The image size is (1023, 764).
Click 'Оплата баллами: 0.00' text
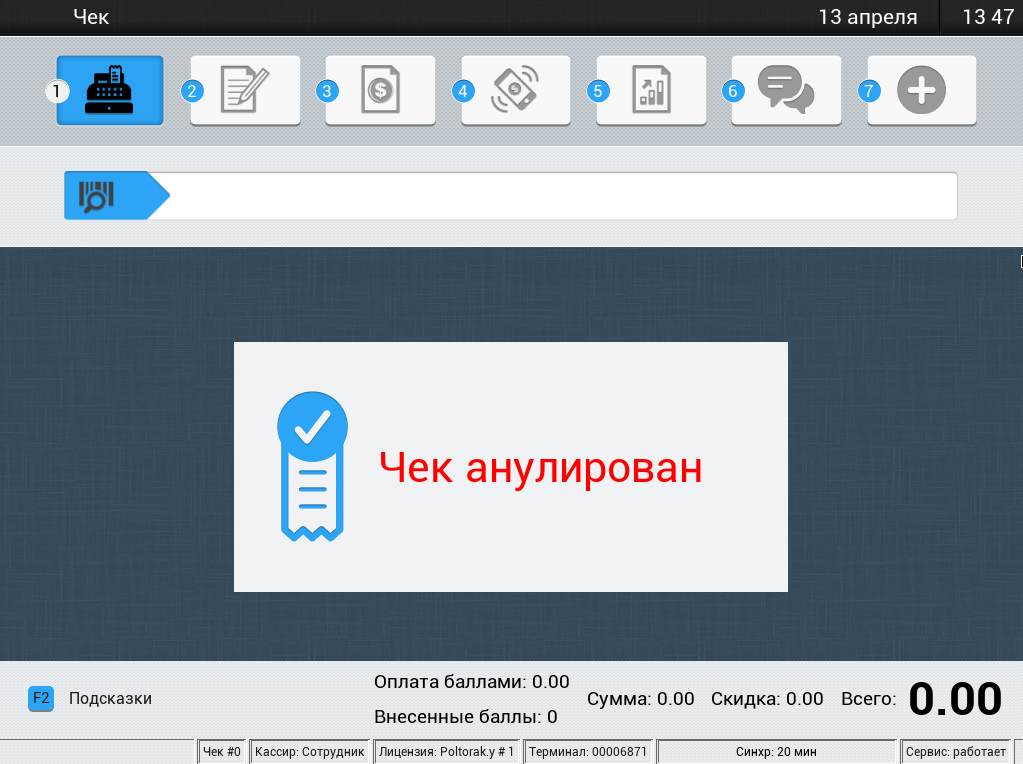472,682
